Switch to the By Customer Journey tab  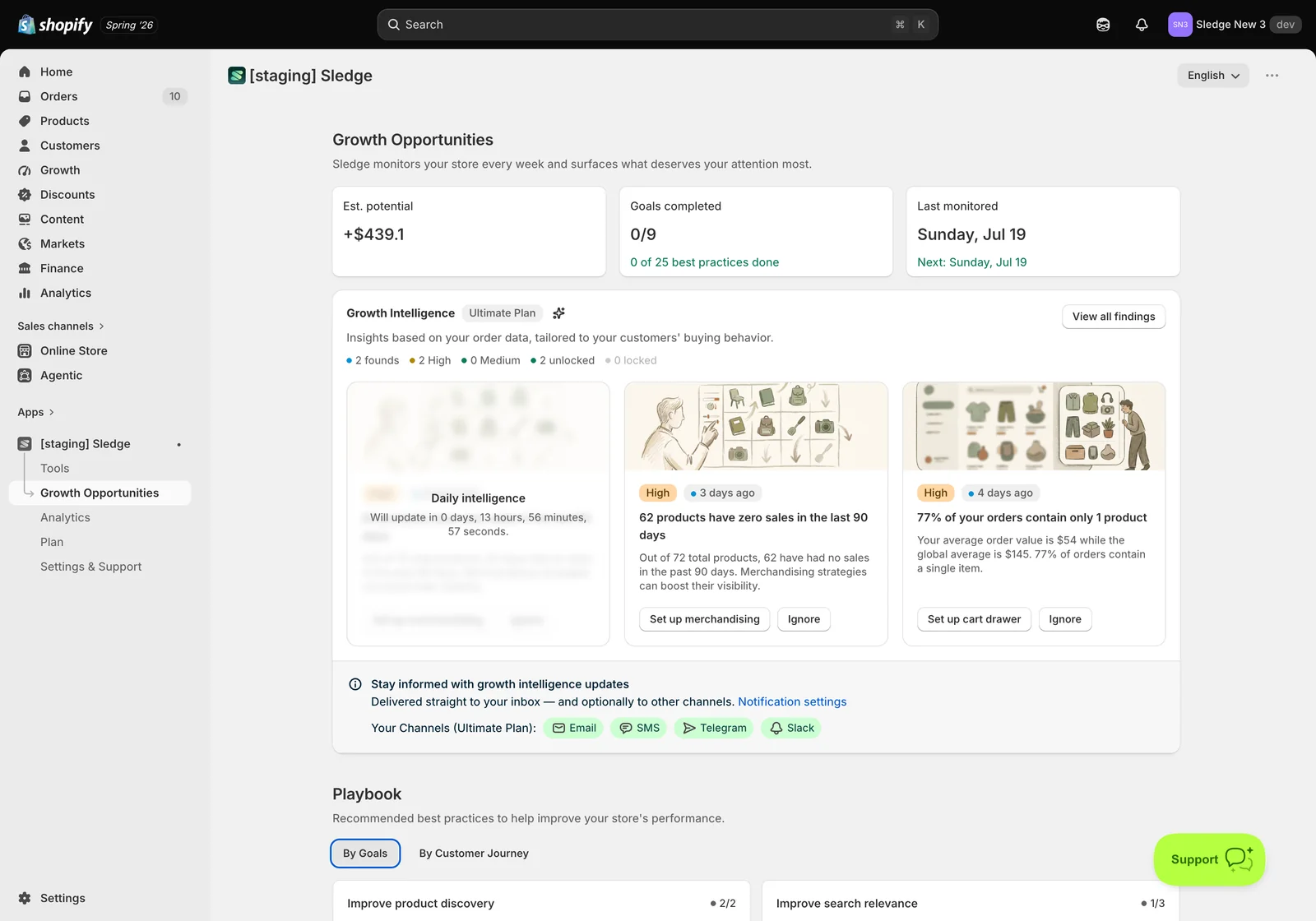tap(474, 854)
